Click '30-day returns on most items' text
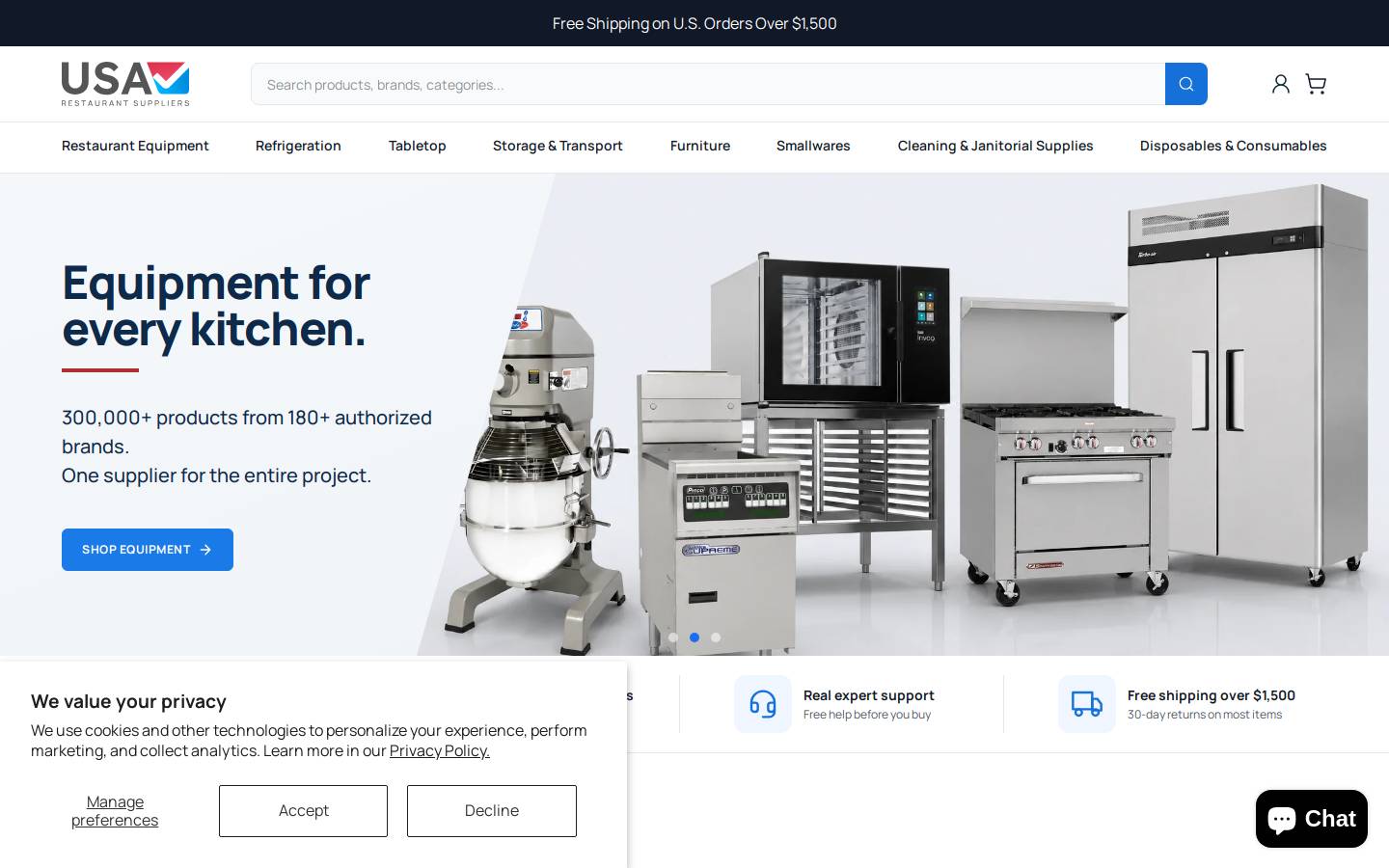Viewport: 1389px width, 868px height. click(x=1205, y=715)
